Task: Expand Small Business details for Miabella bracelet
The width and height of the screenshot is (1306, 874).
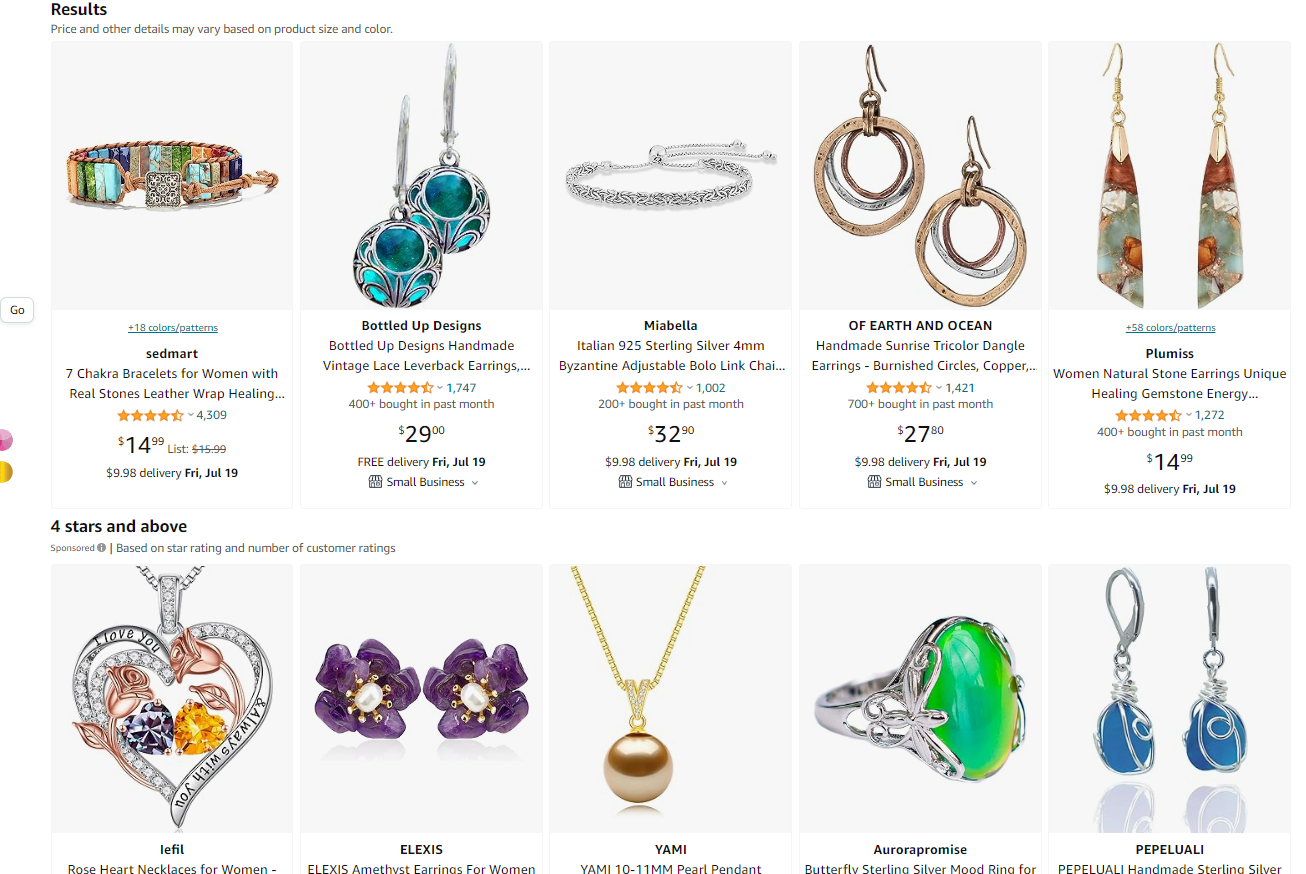Action: tap(724, 483)
